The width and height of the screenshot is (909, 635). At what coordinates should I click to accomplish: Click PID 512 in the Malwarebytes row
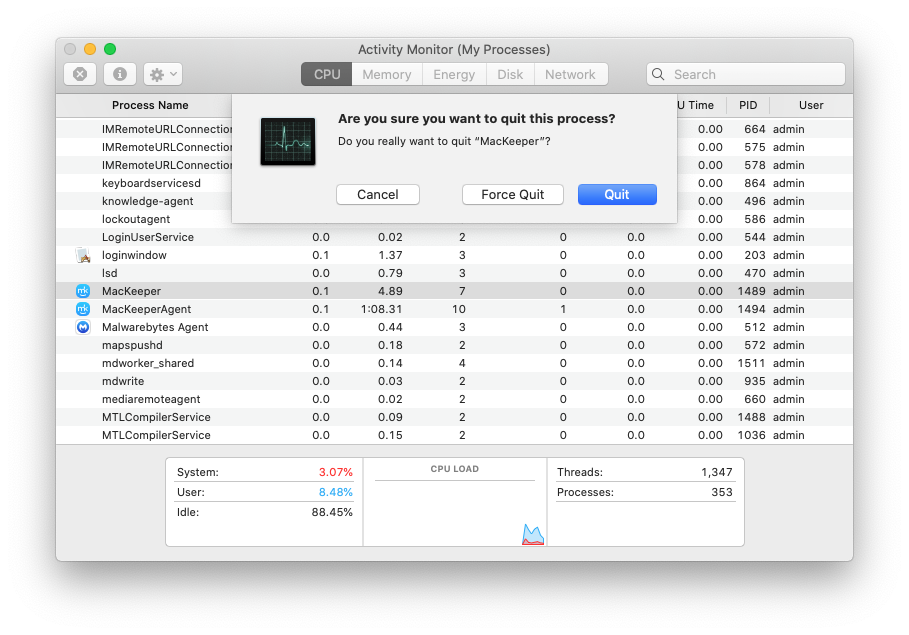click(755, 327)
